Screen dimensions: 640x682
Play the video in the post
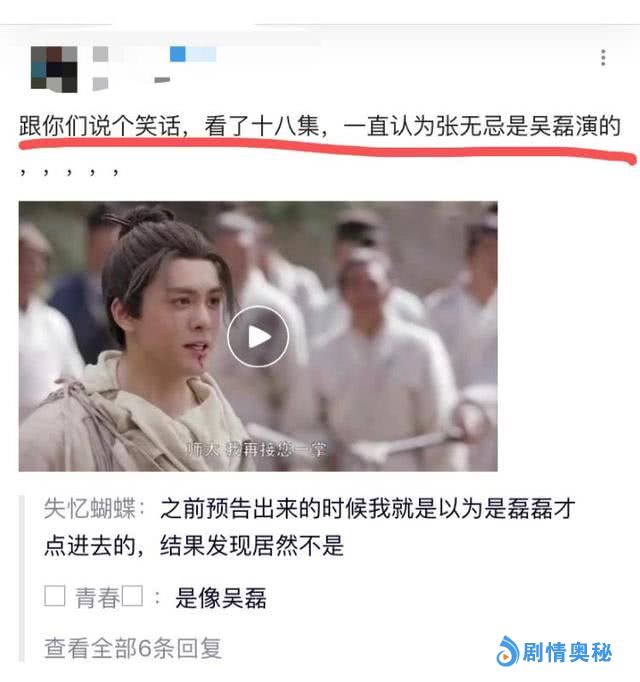[258, 336]
